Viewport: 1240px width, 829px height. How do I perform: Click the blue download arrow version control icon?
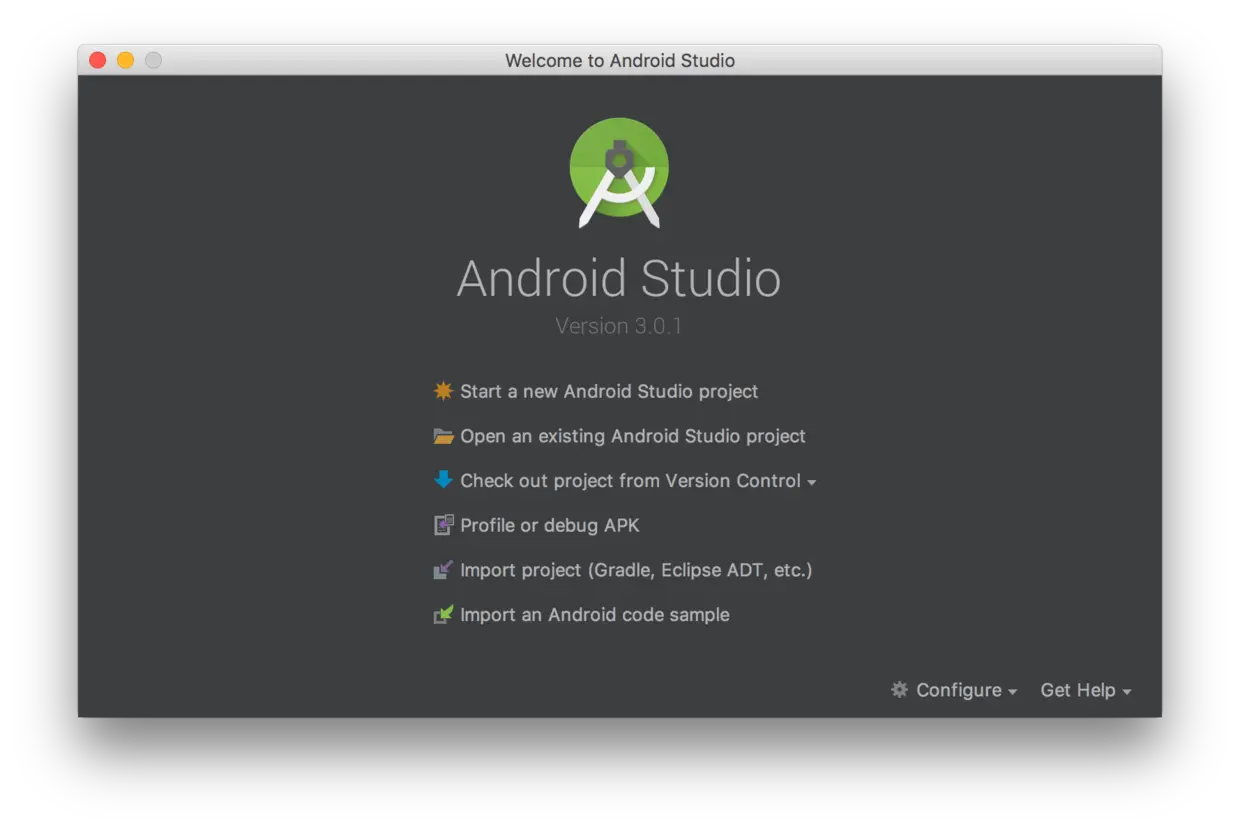(x=443, y=480)
